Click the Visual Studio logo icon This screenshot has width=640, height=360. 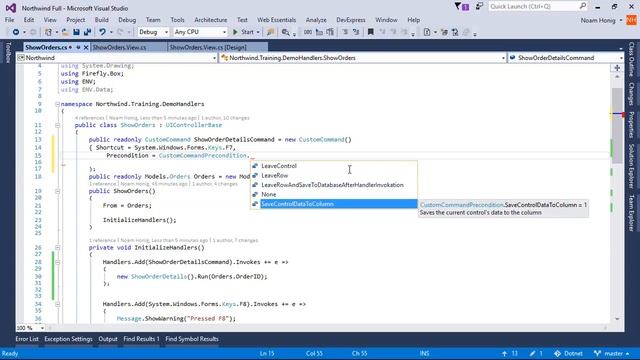(x=11, y=8)
